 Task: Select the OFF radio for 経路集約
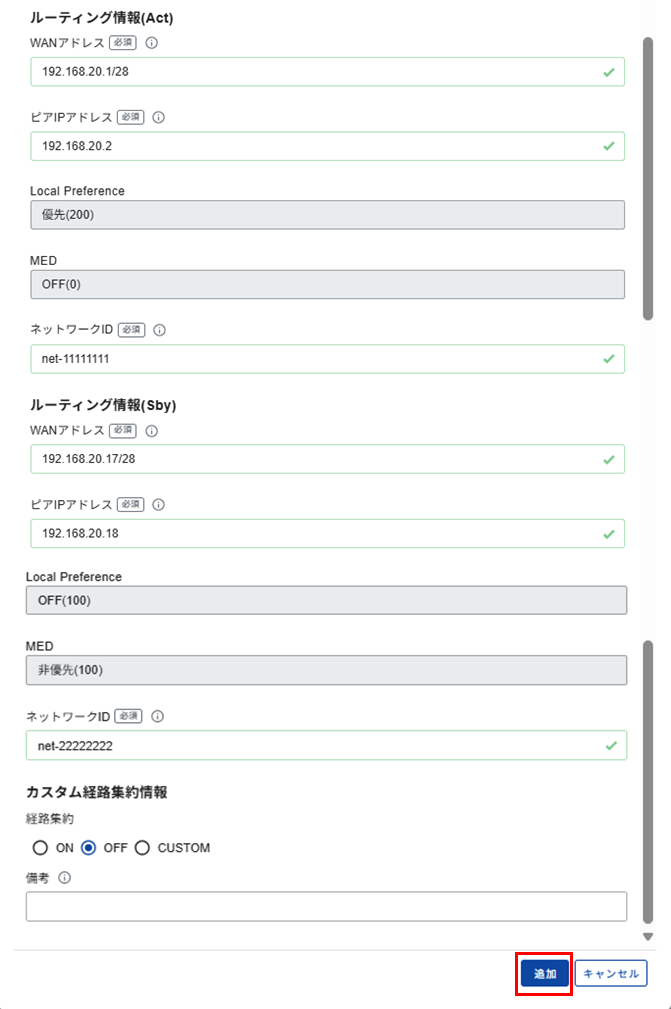89,848
